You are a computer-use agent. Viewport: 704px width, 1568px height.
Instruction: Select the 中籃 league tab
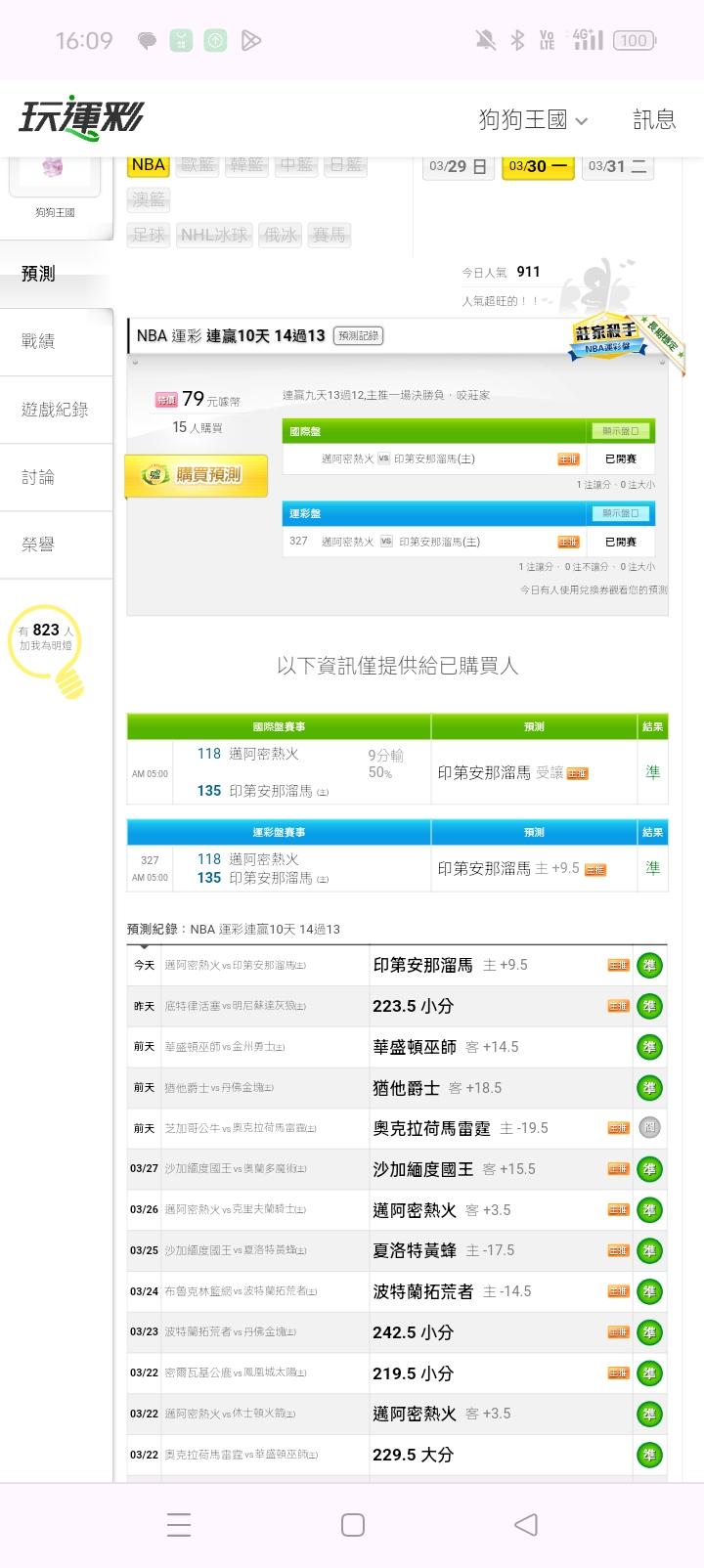click(296, 165)
